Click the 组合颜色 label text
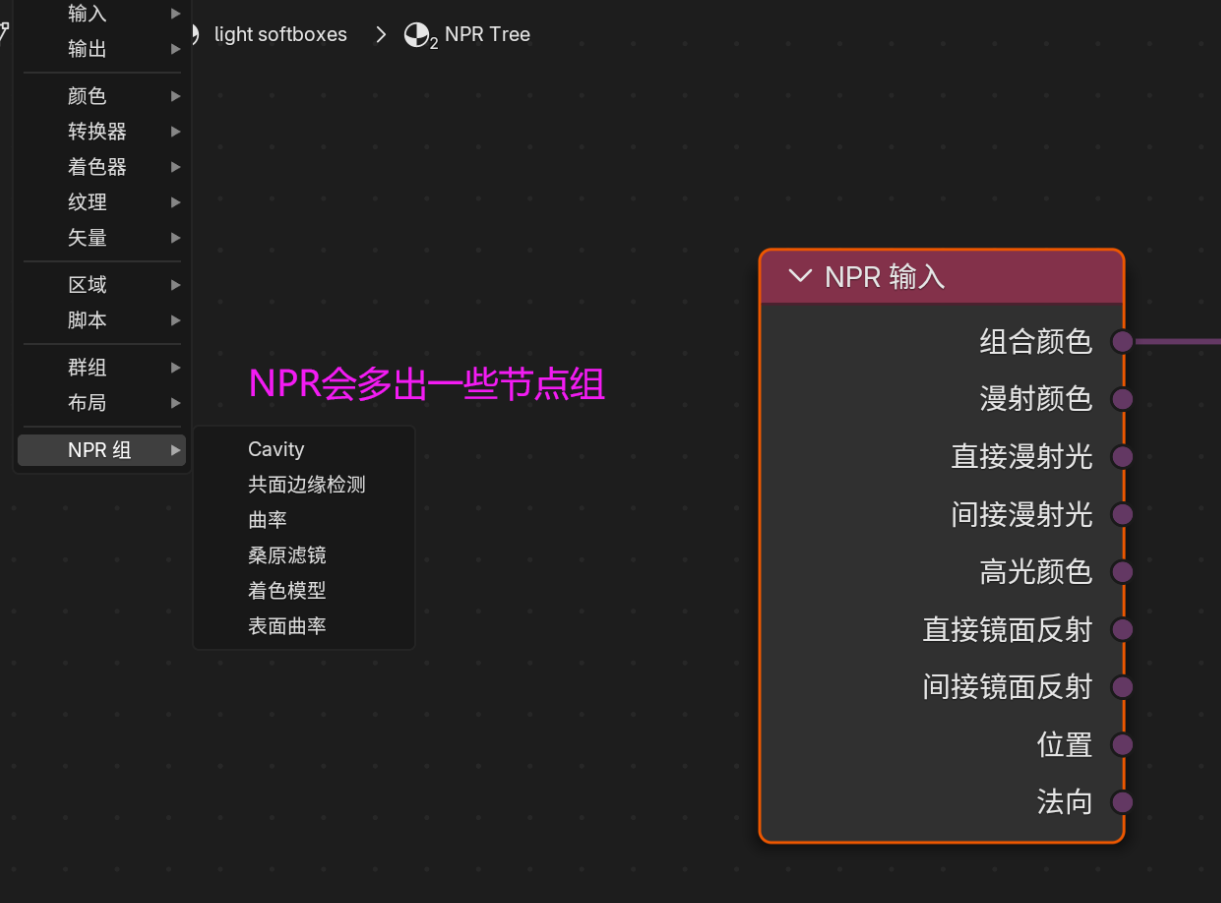1221x903 pixels. click(x=1036, y=342)
